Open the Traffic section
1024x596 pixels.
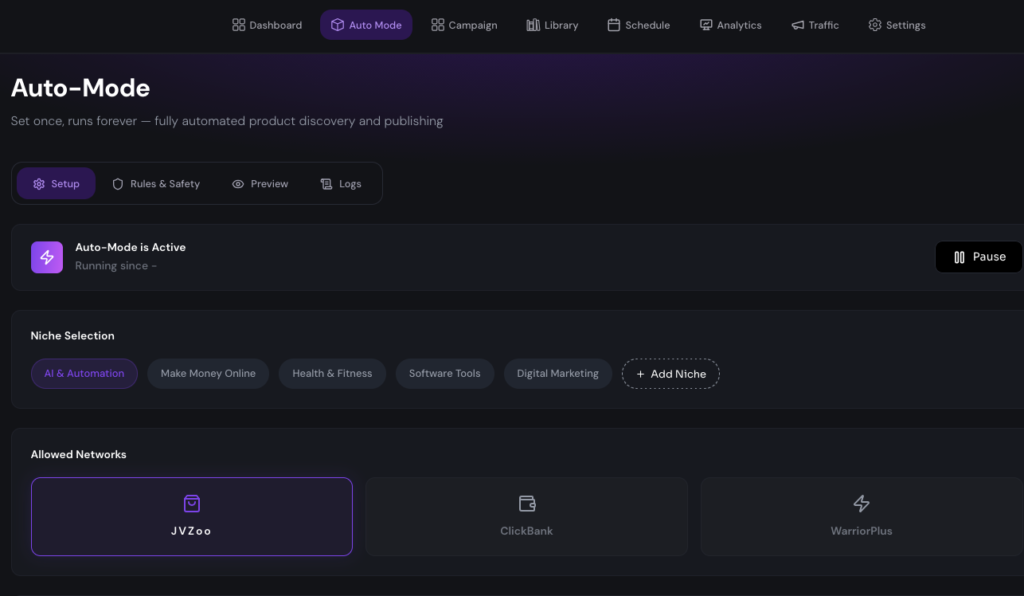pos(815,25)
